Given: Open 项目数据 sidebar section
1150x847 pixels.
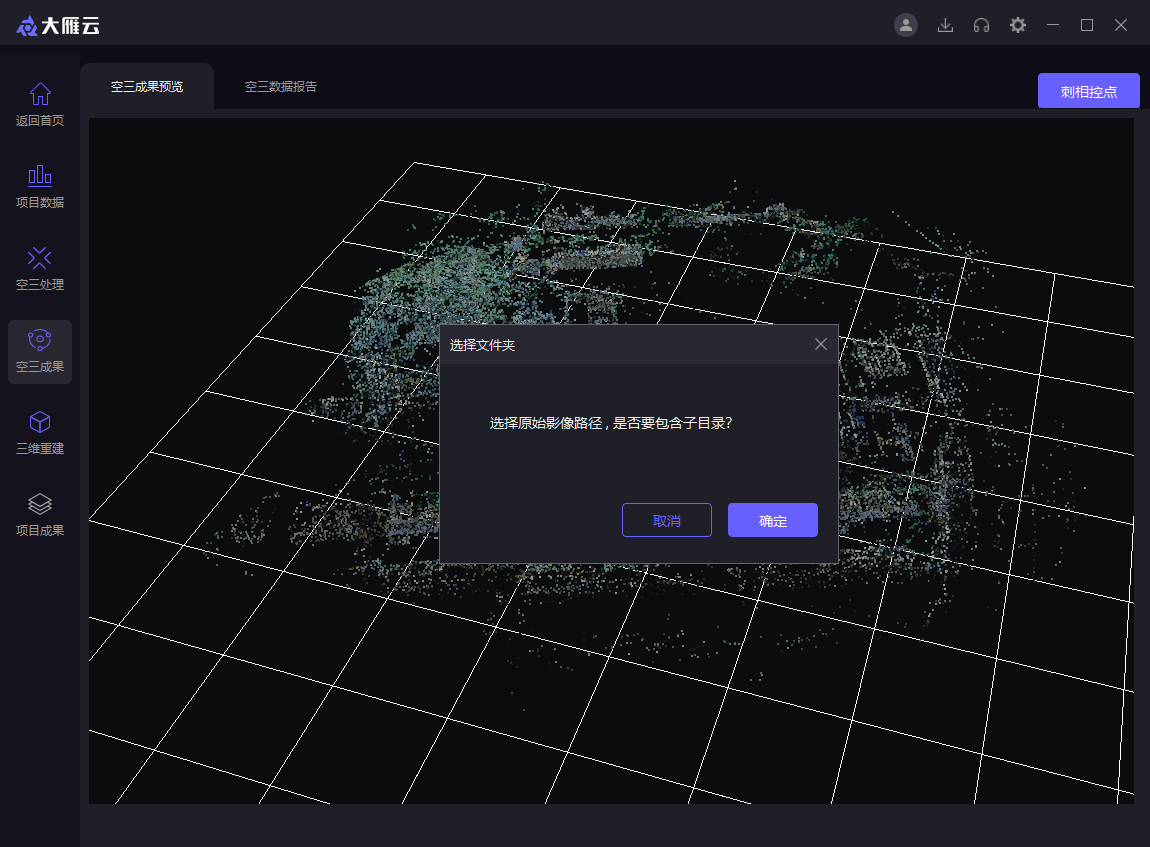Looking at the screenshot, I should pyautogui.click(x=40, y=187).
